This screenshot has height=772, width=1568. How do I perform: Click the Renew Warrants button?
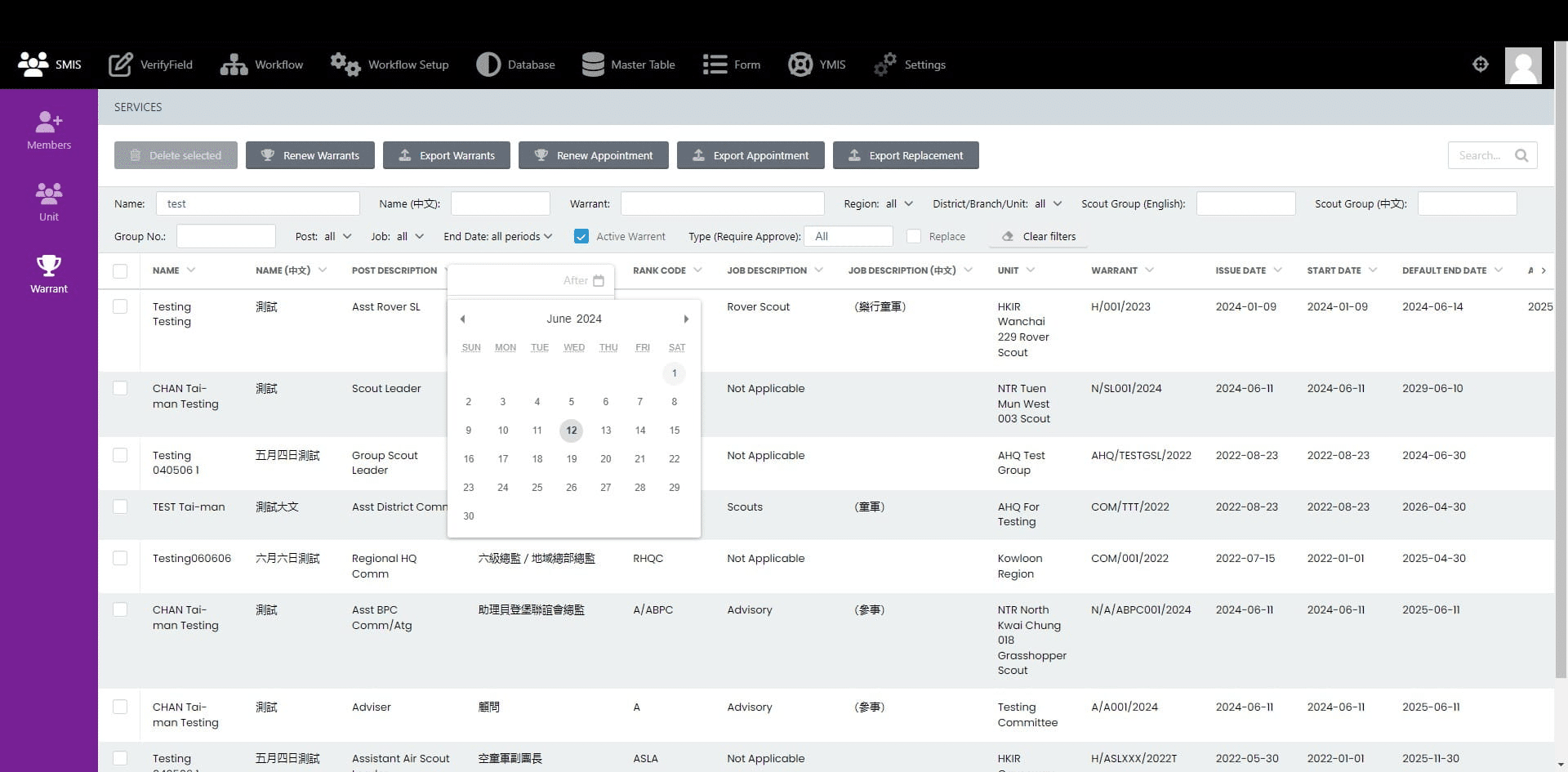coord(310,155)
